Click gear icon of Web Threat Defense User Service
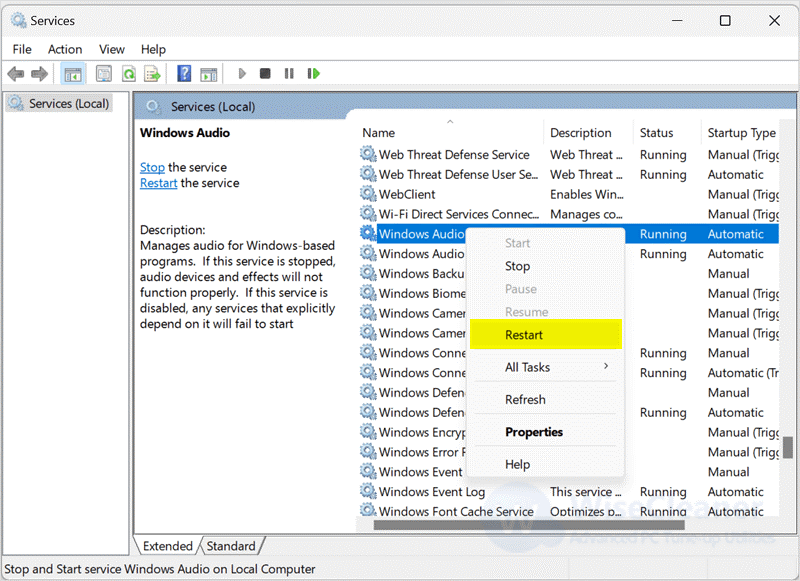The width and height of the screenshot is (800, 581). (x=368, y=173)
